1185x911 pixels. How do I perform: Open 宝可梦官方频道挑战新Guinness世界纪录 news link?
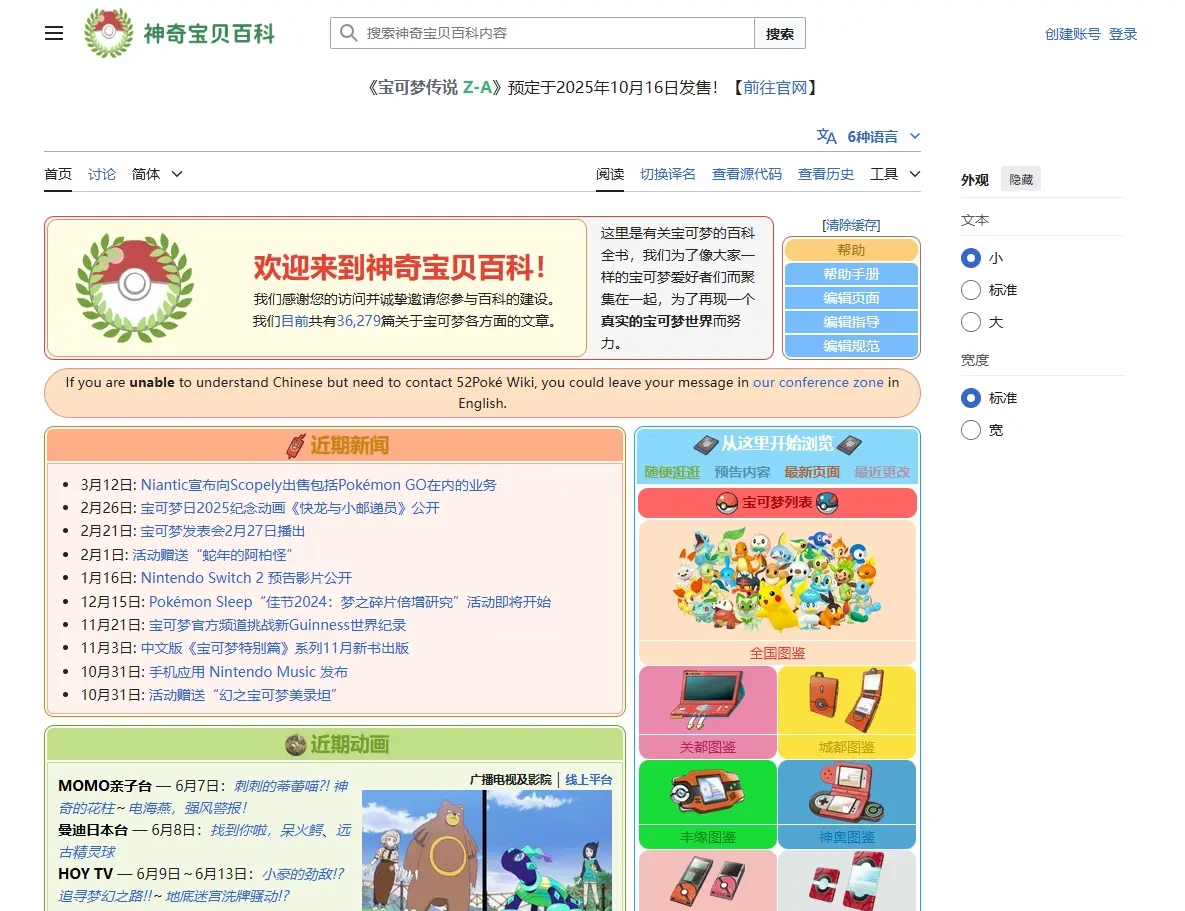click(277, 625)
